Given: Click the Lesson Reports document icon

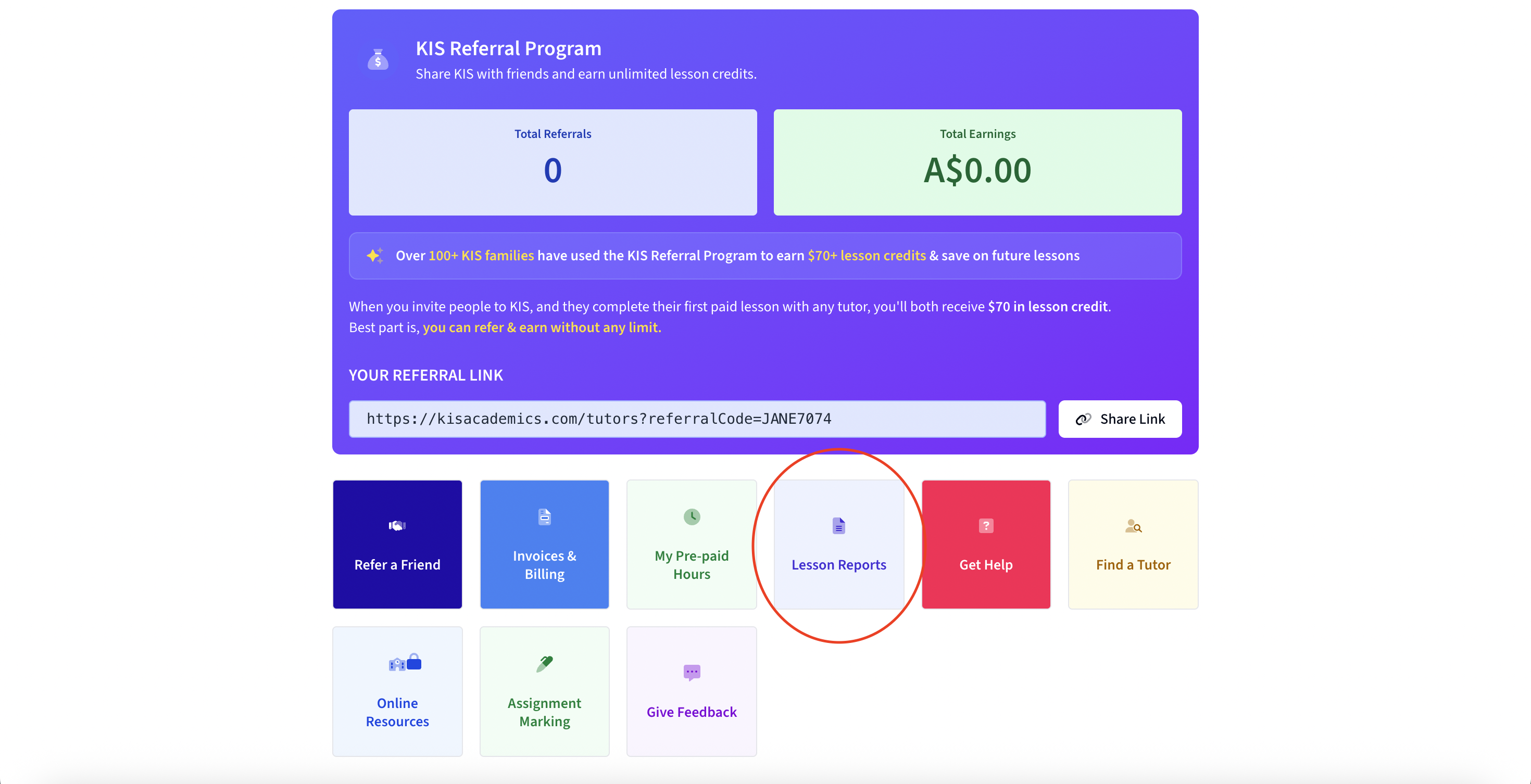Looking at the screenshot, I should click(x=838, y=526).
